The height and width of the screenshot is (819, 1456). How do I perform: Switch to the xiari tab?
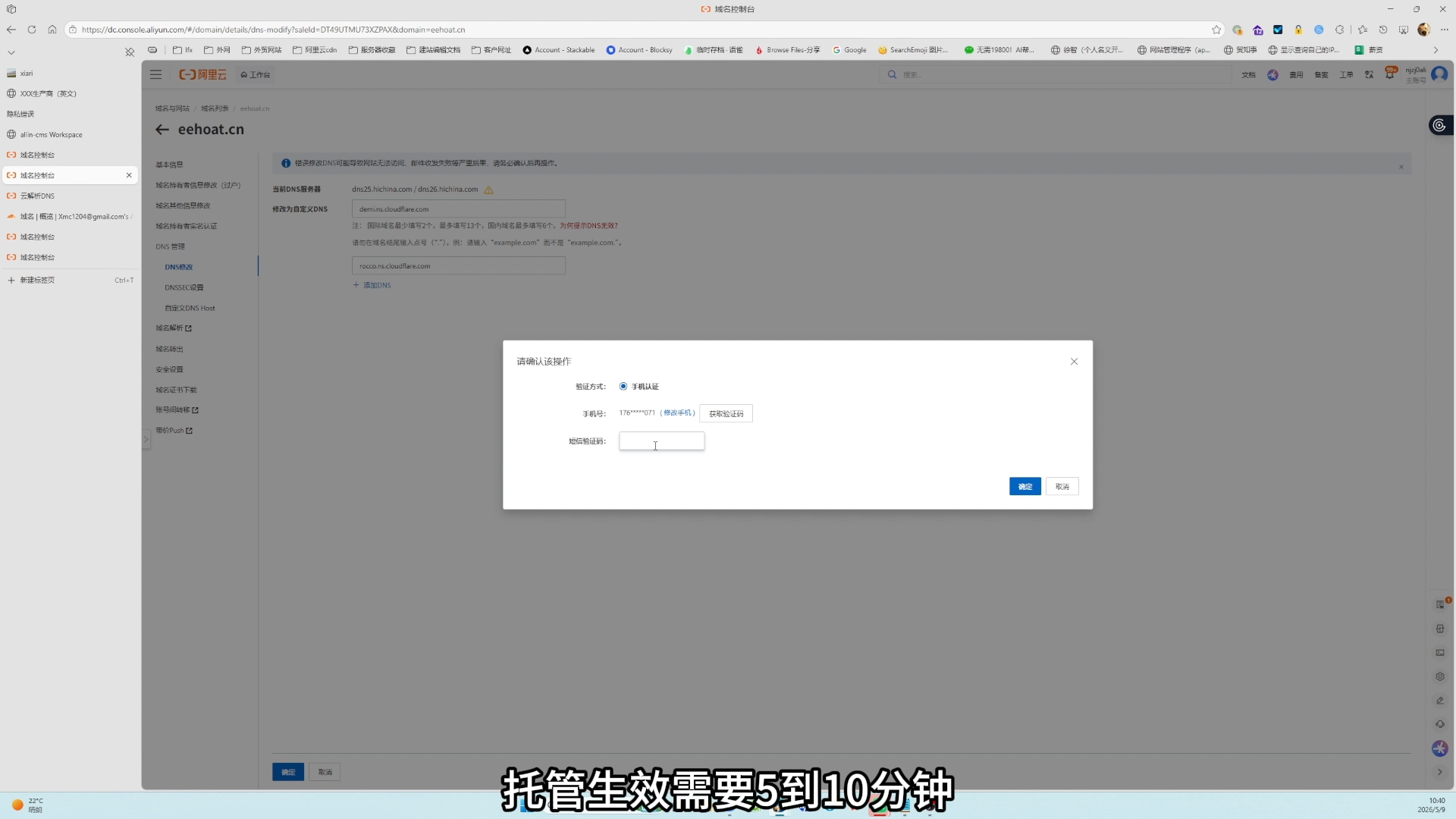click(69, 73)
